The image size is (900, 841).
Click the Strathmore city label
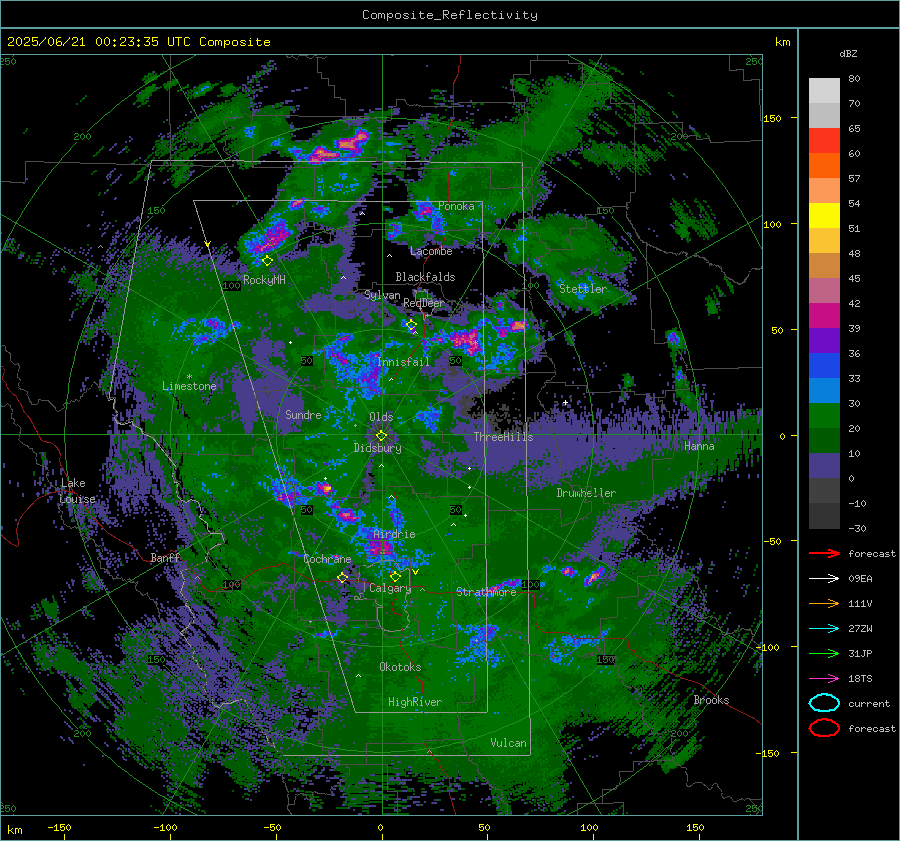(486, 592)
